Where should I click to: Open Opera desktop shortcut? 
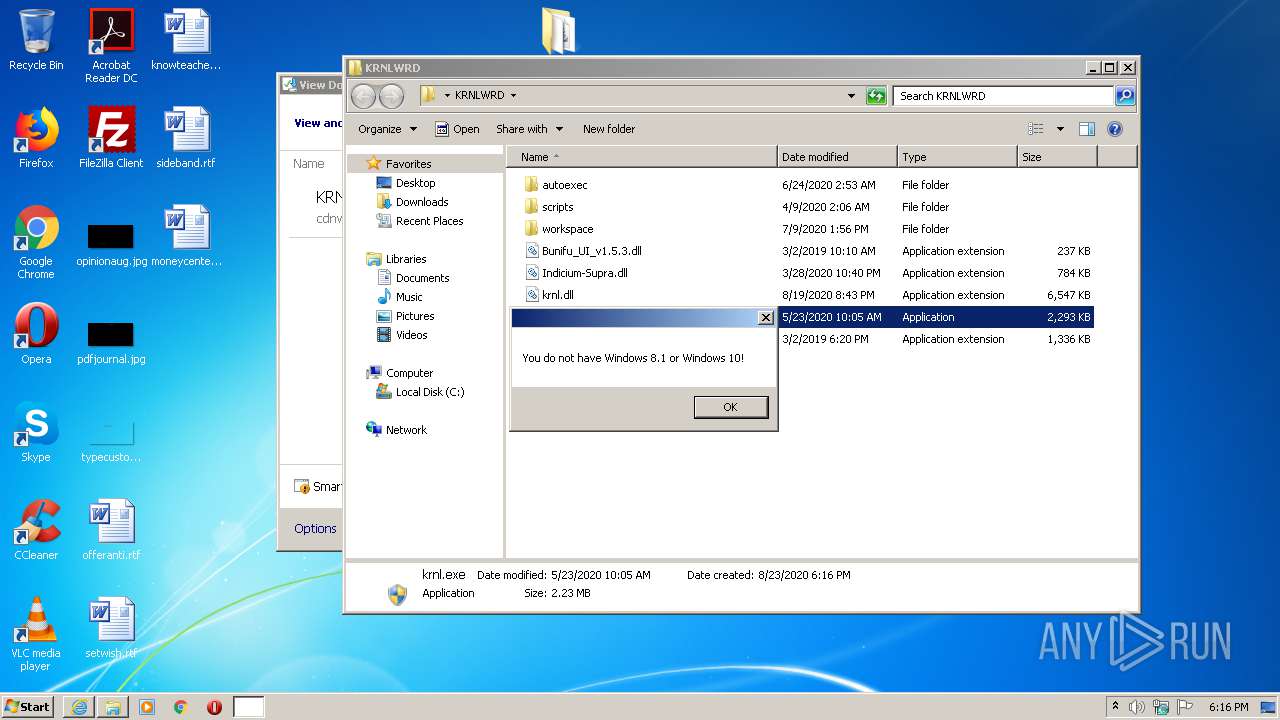tap(36, 334)
